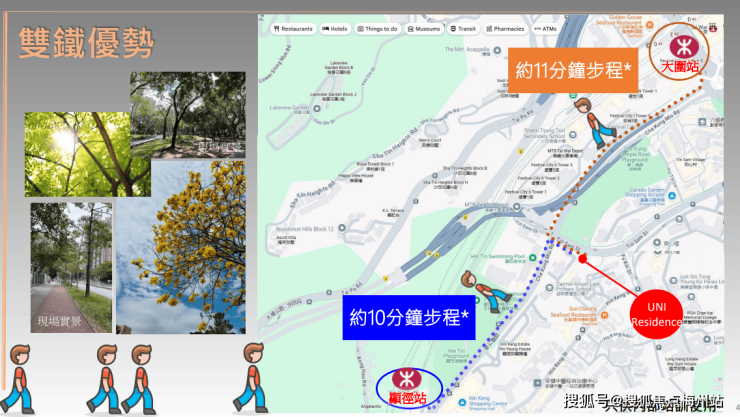Click the 大圍站 station label

pyautogui.click(x=680, y=67)
